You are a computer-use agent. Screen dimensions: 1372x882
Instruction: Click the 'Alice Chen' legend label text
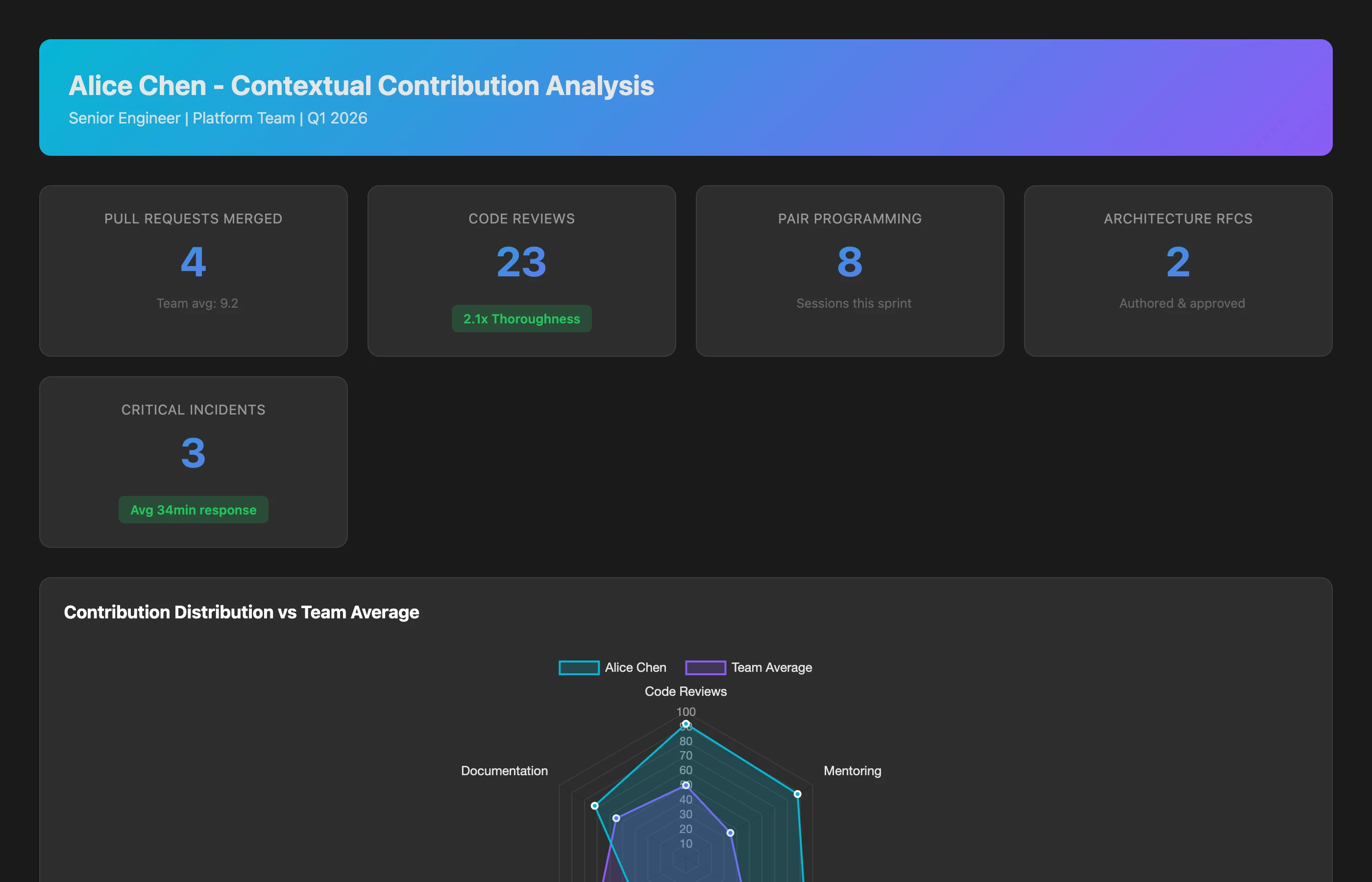(636, 668)
